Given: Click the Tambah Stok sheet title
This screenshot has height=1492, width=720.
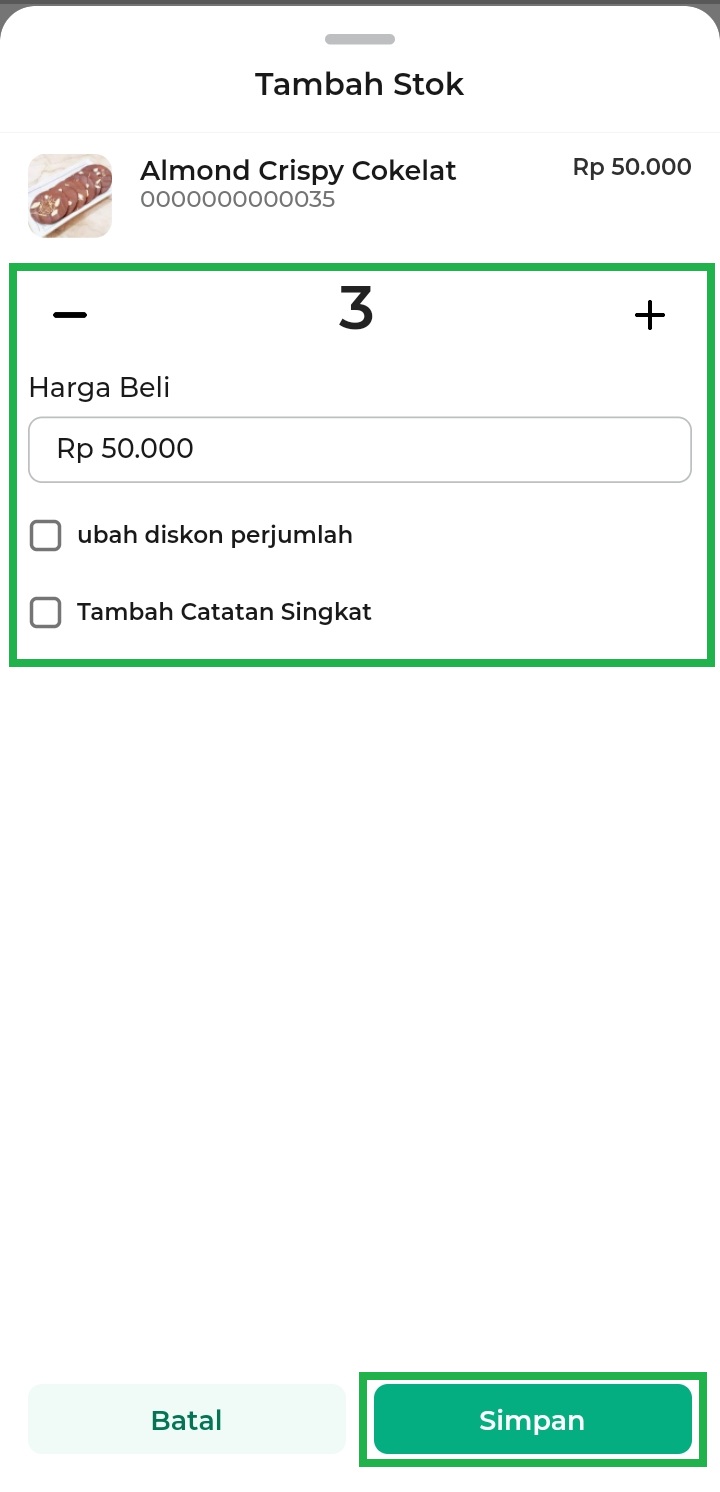Looking at the screenshot, I should pos(360,85).
